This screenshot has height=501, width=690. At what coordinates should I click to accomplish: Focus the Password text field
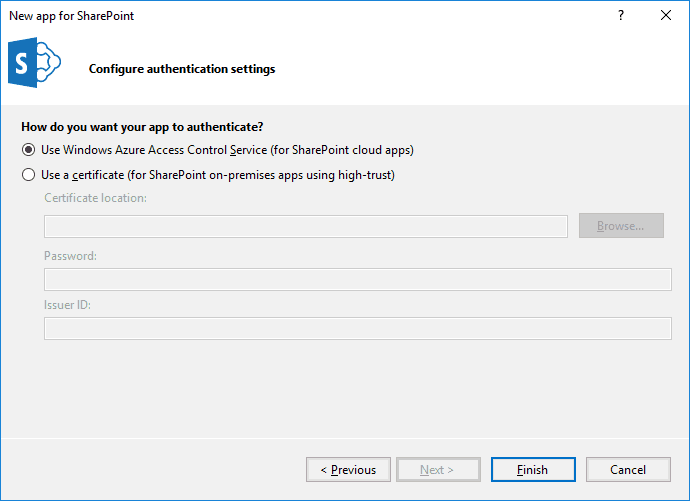pos(357,279)
